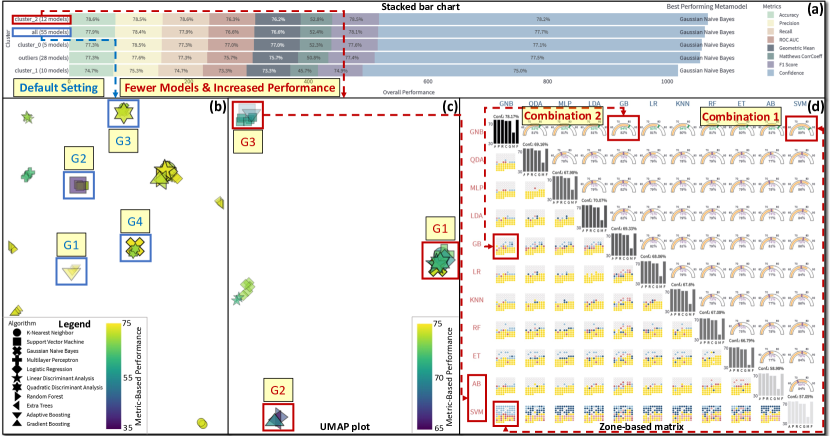Select the 'all (55 models)' bar label
The image size is (830, 436).
50,32
